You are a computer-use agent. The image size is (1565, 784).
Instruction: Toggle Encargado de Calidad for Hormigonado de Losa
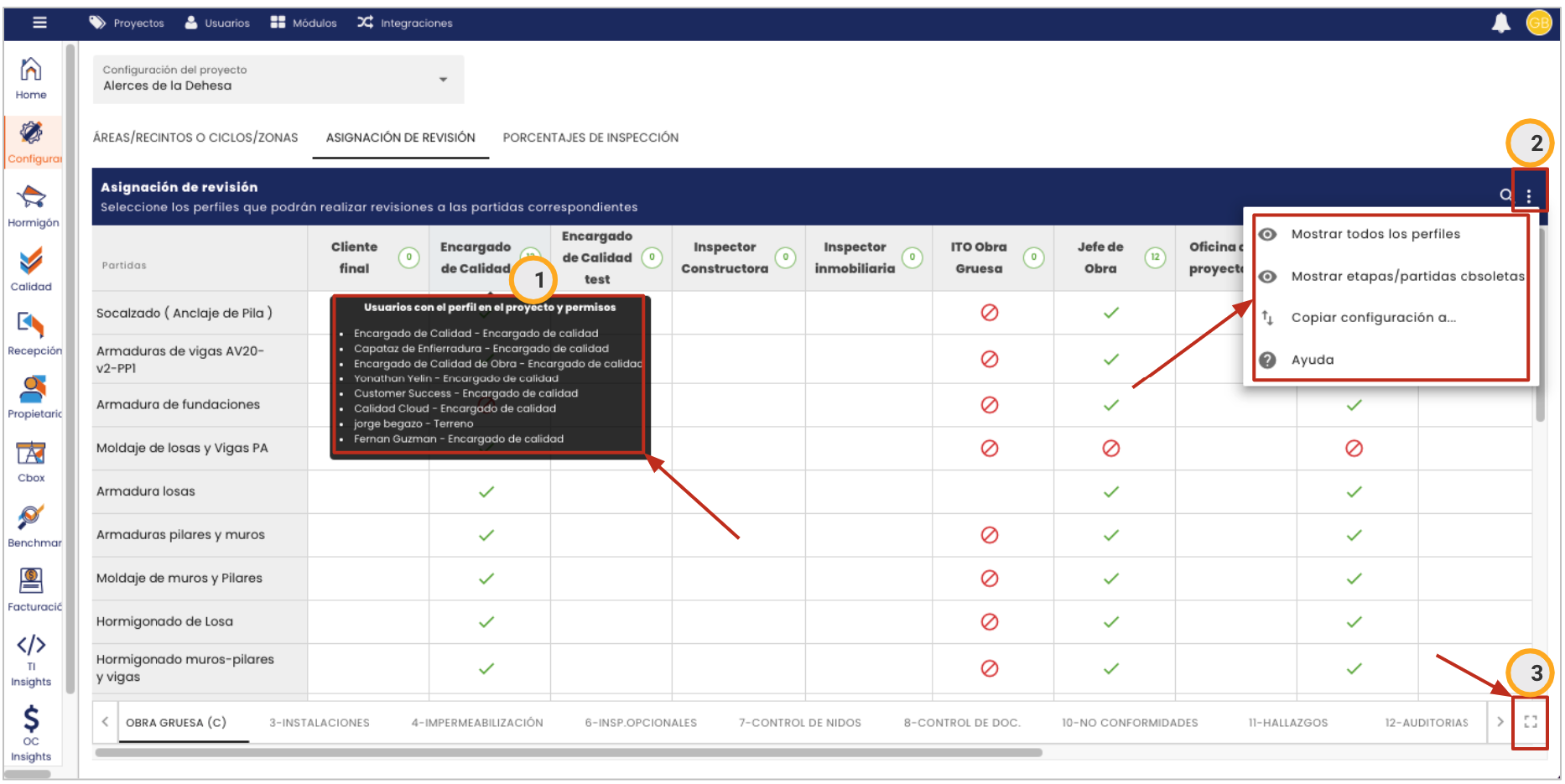tap(486, 622)
